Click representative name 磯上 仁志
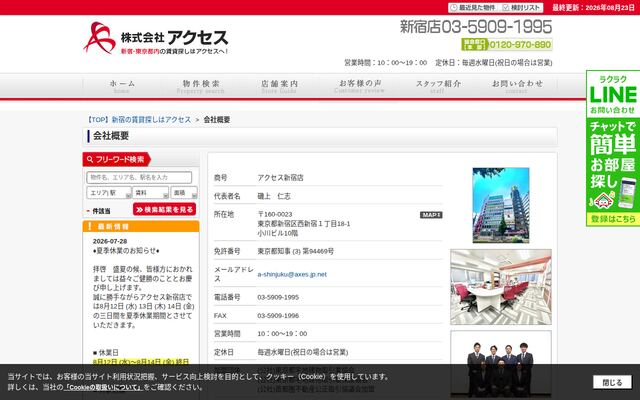The height and width of the screenshot is (400, 640). pos(274,196)
